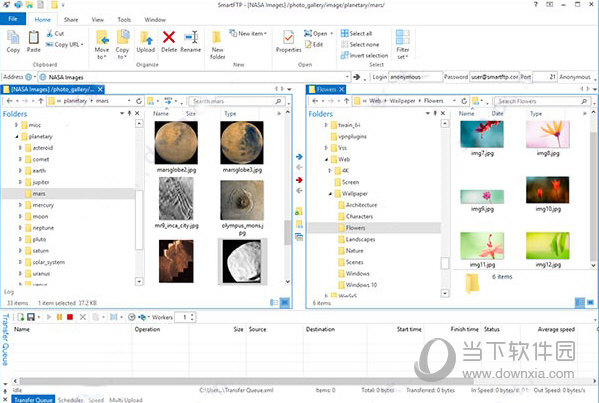This screenshot has width=599, height=403.
Task: Refresh the planetary mars folder listing
Action: point(139,101)
